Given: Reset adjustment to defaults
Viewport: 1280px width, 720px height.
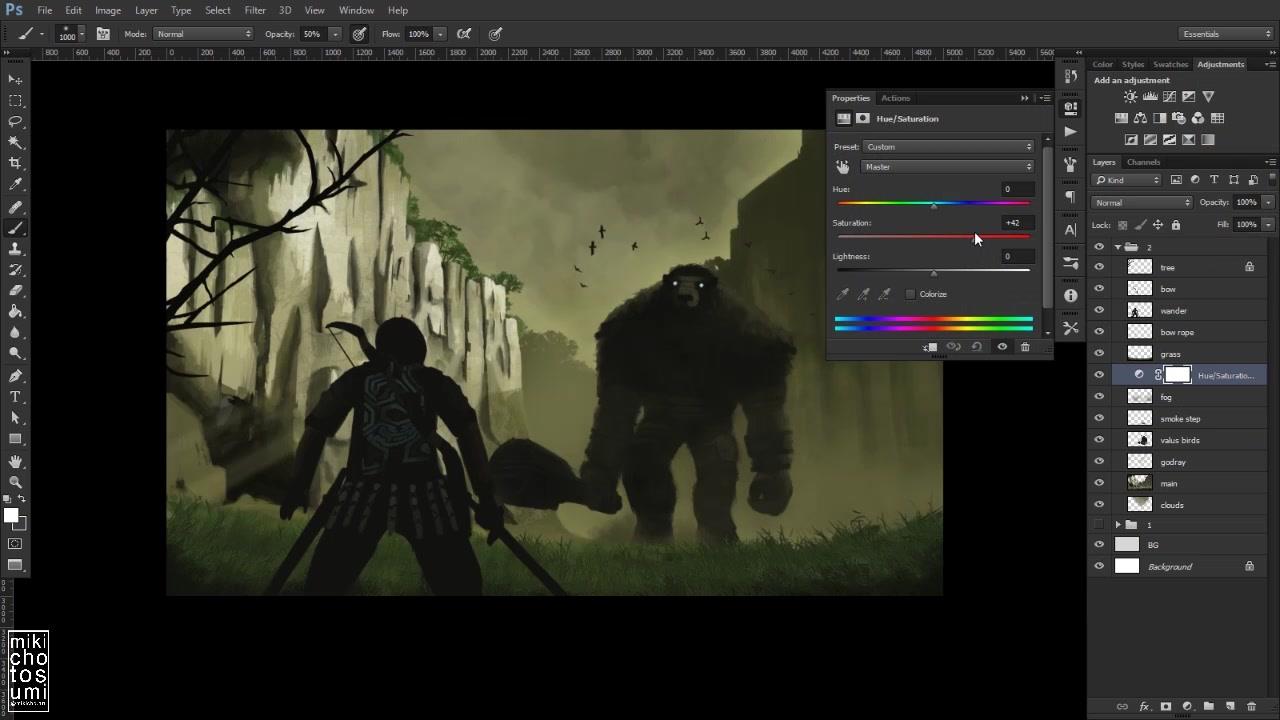Looking at the screenshot, I should (977, 347).
